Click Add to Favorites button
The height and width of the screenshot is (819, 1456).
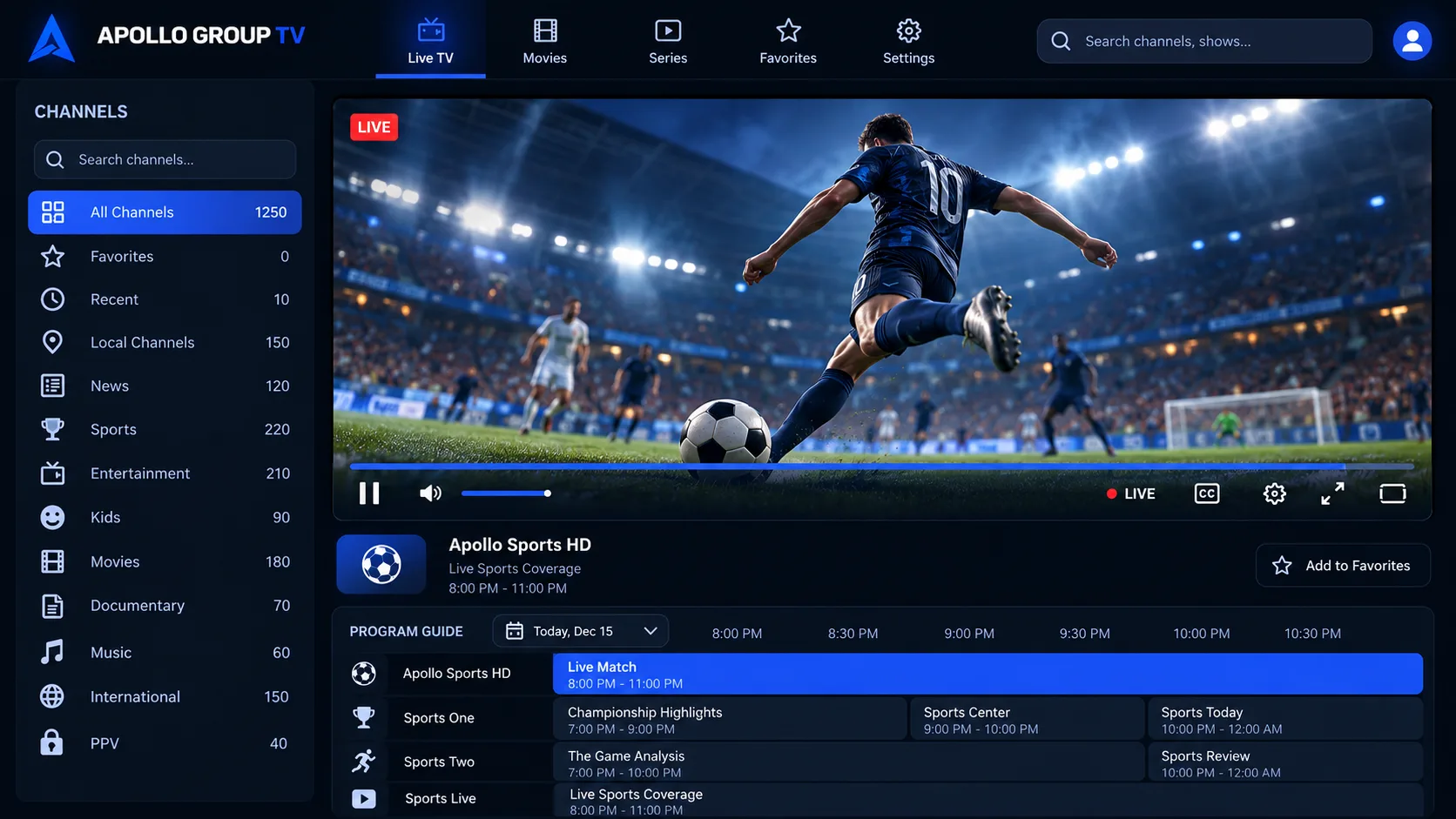tap(1343, 566)
